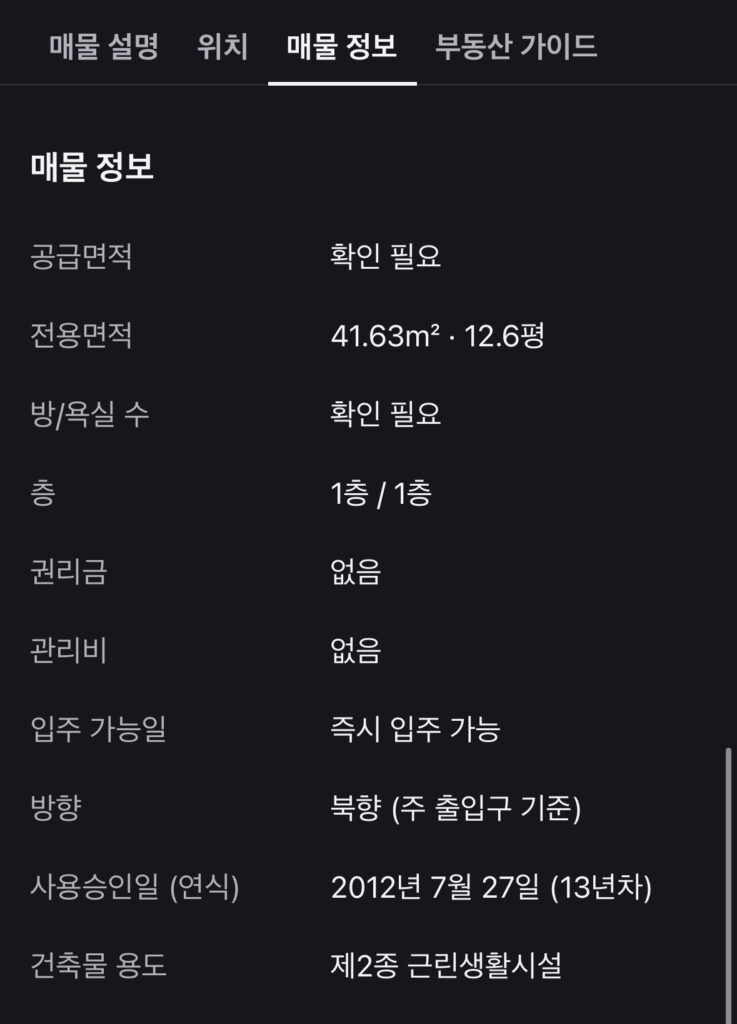Click the 방향 label
Screen dimensions: 737x1024
pos(55,808)
